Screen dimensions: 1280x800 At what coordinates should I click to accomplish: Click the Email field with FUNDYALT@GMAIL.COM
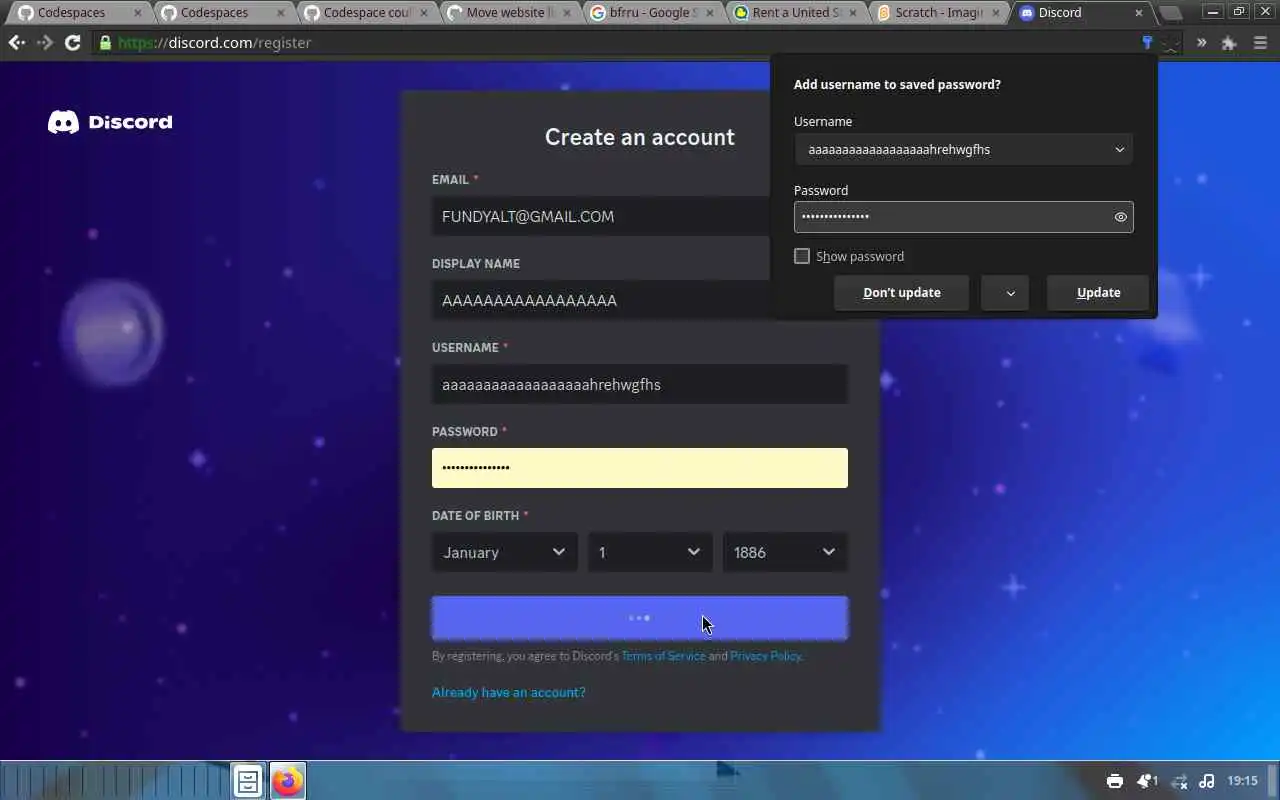(601, 216)
